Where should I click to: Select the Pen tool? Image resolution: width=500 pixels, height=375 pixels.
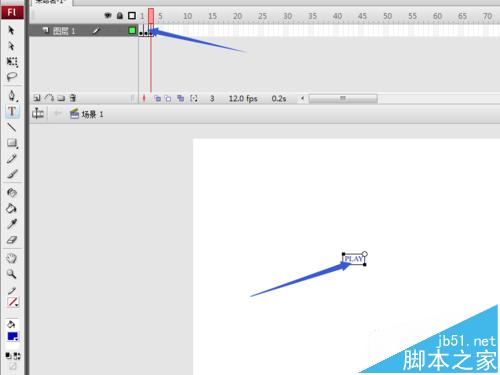(12, 96)
